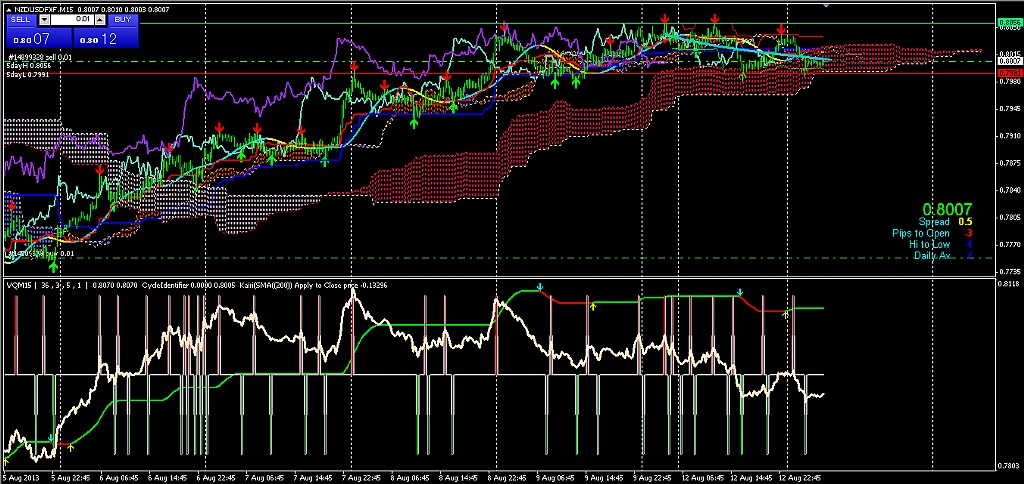Click the current price 0.8007 marker on scale
Image resolution: width=1024 pixels, height=484 pixels.
coord(1008,60)
